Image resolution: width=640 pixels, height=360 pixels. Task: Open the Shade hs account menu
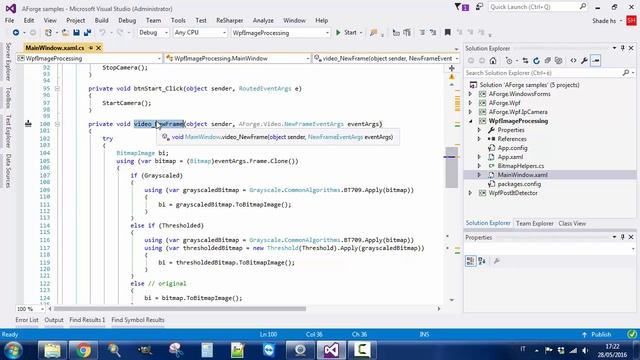(x=607, y=20)
